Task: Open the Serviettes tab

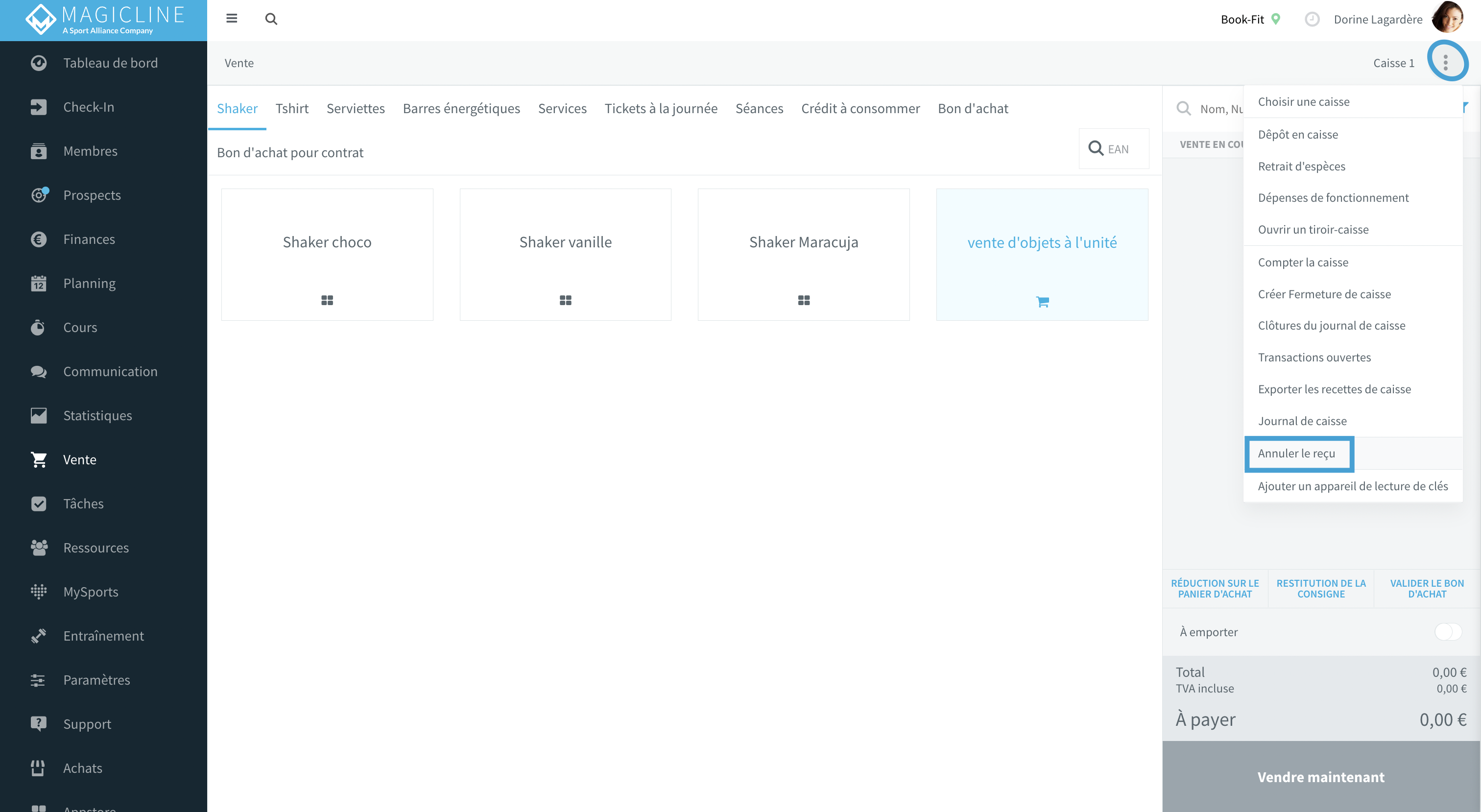Action: coord(355,109)
